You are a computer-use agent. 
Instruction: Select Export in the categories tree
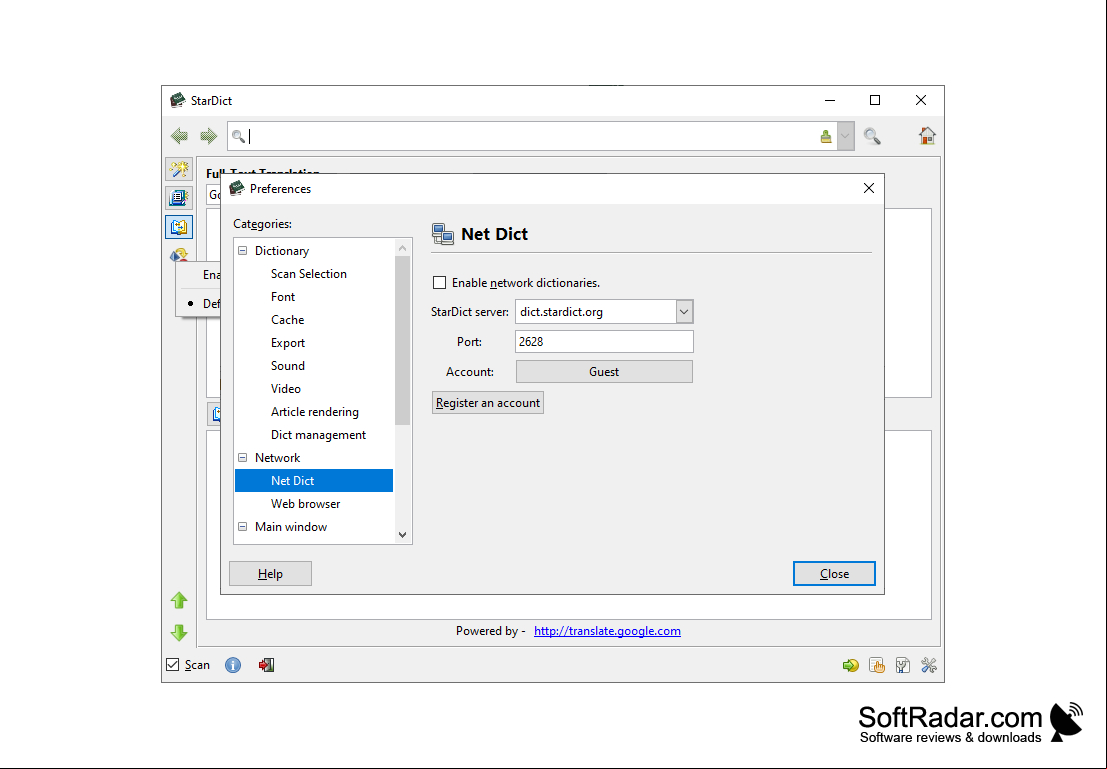coord(288,343)
